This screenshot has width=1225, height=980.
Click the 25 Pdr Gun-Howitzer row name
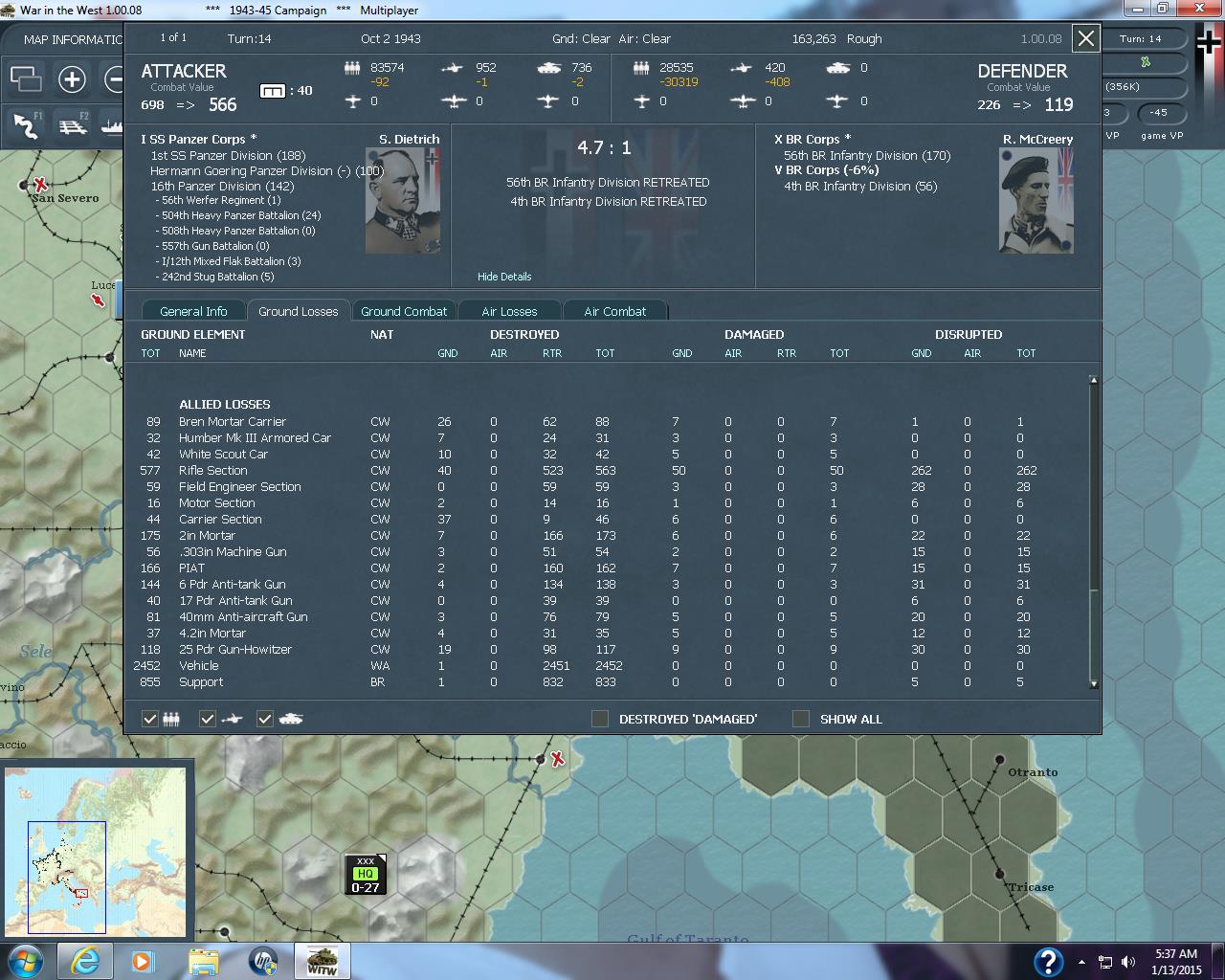(x=235, y=649)
